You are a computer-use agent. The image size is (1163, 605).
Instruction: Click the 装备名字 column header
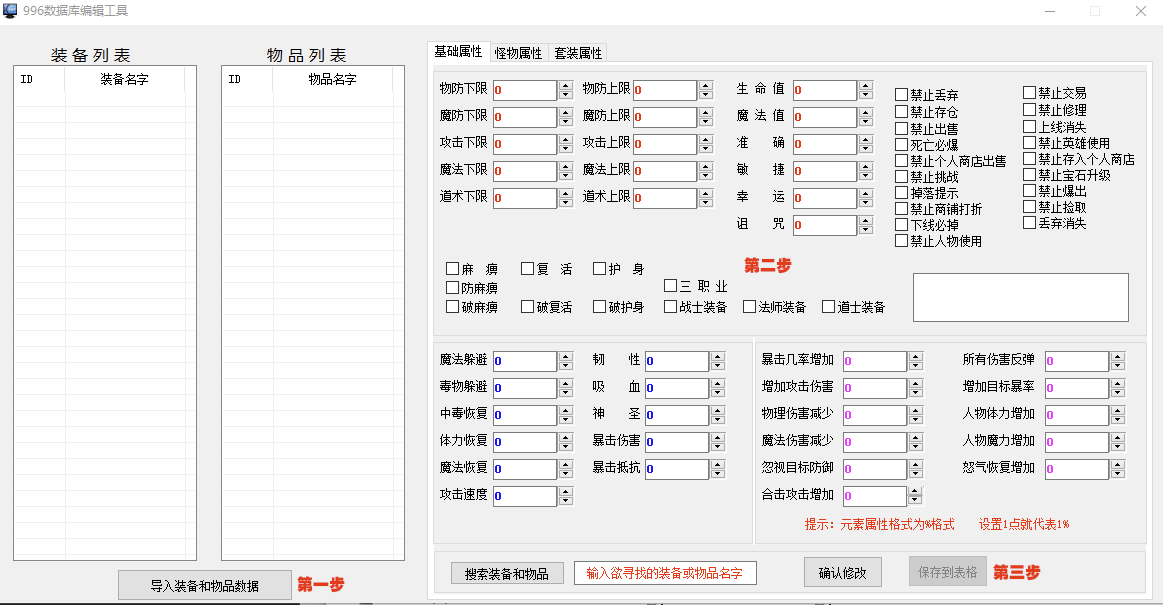click(x=125, y=79)
